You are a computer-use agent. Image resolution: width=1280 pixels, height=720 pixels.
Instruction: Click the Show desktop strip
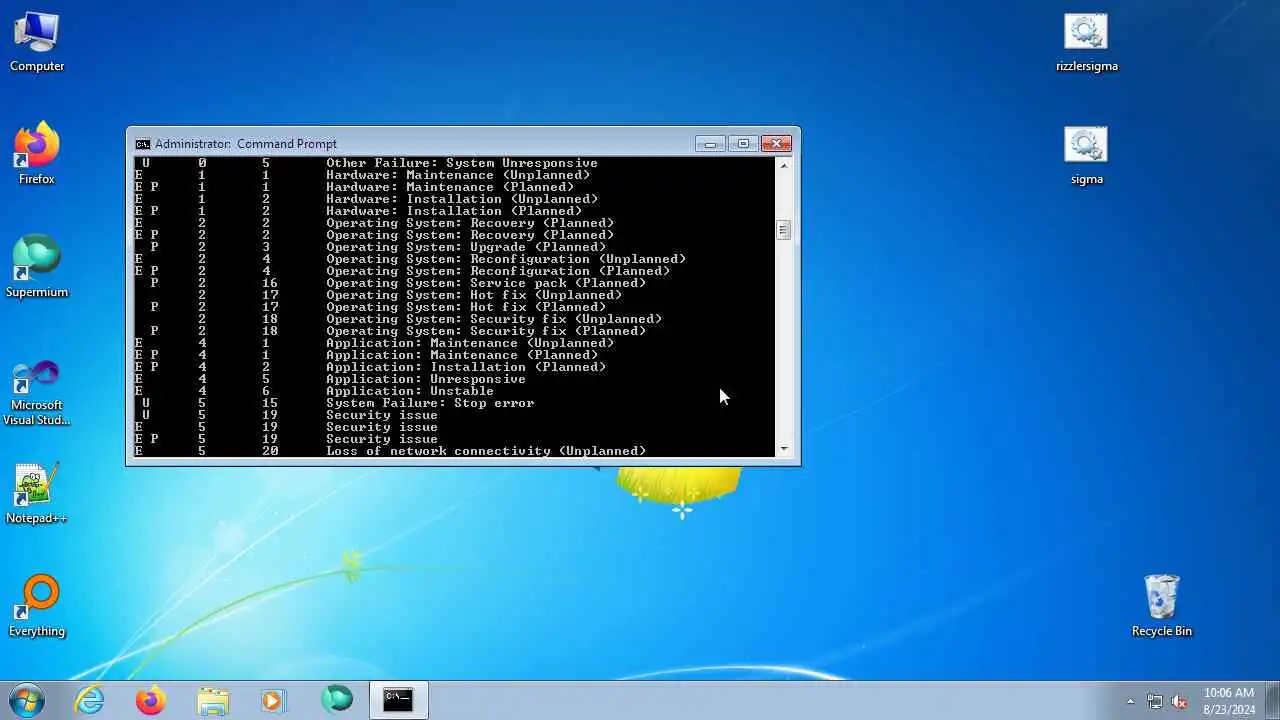point(1272,701)
